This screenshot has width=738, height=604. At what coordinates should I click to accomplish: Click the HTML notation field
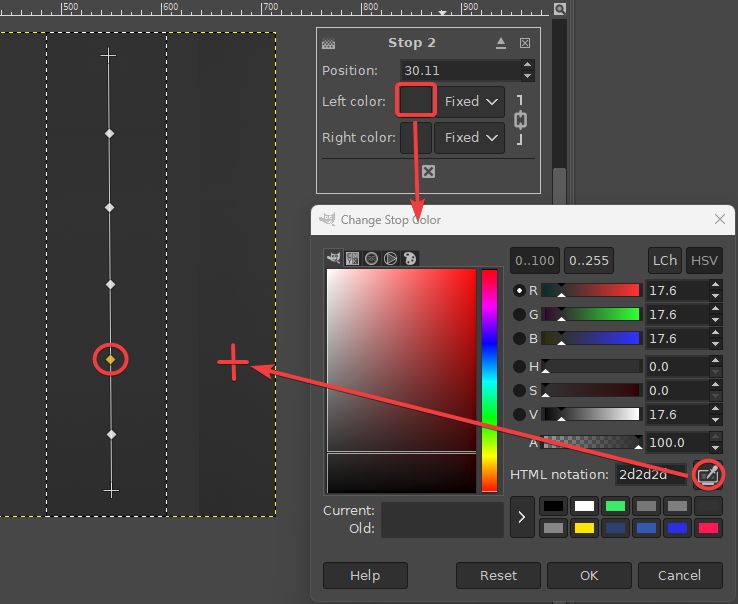(x=650, y=475)
